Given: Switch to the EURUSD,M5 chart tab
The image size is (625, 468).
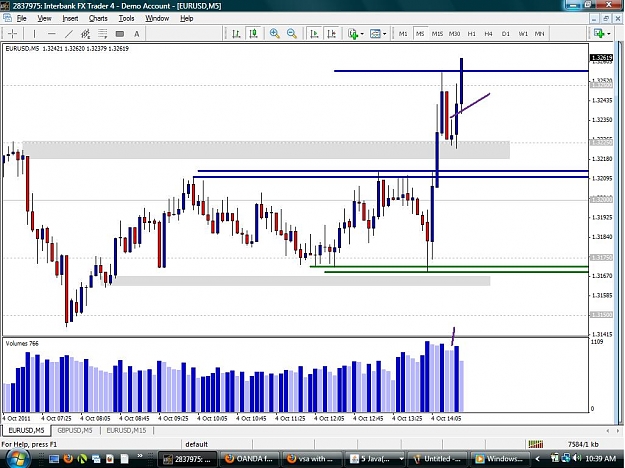Looking at the screenshot, I should (x=26, y=431).
